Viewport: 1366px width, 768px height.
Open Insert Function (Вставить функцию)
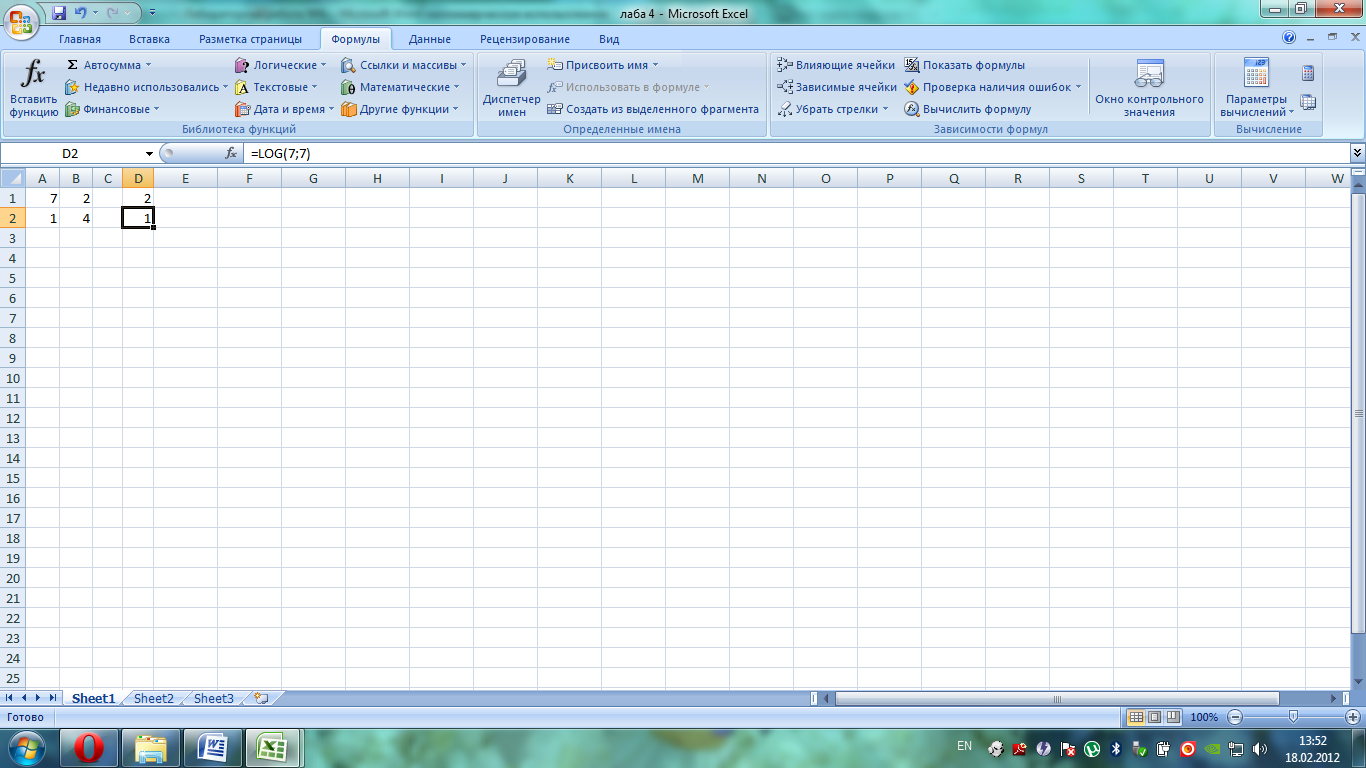[34, 89]
